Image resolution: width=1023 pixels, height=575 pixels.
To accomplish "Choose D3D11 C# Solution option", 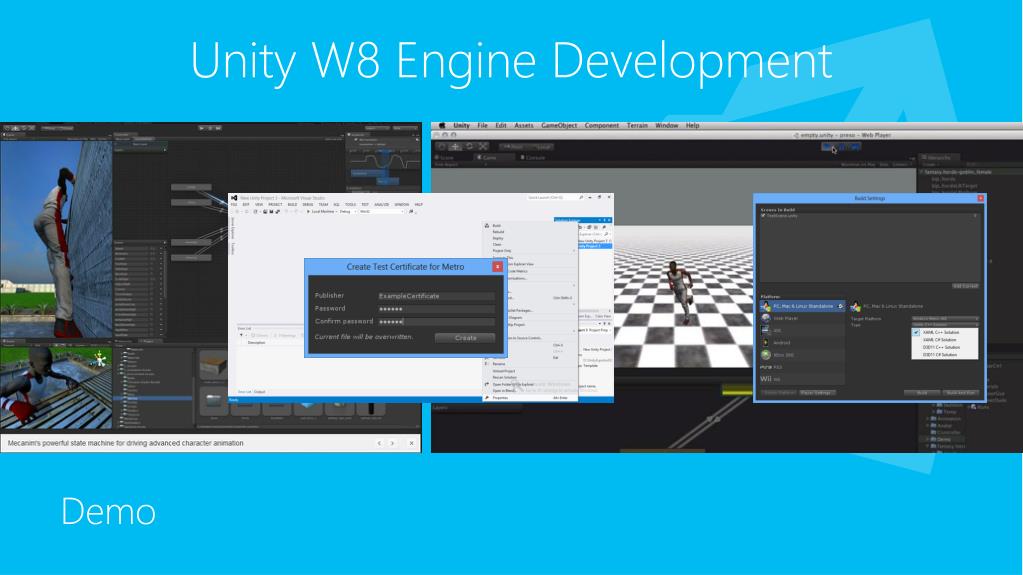I will (945, 355).
